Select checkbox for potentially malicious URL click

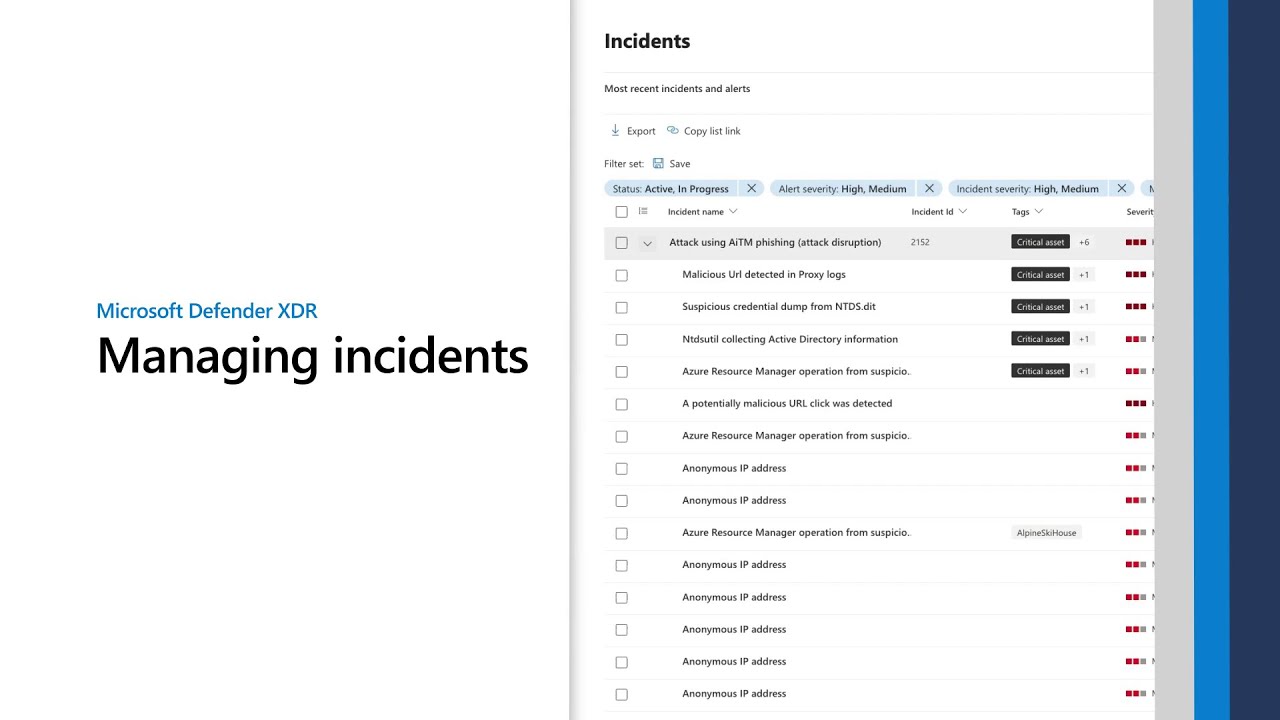click(622, 404)
